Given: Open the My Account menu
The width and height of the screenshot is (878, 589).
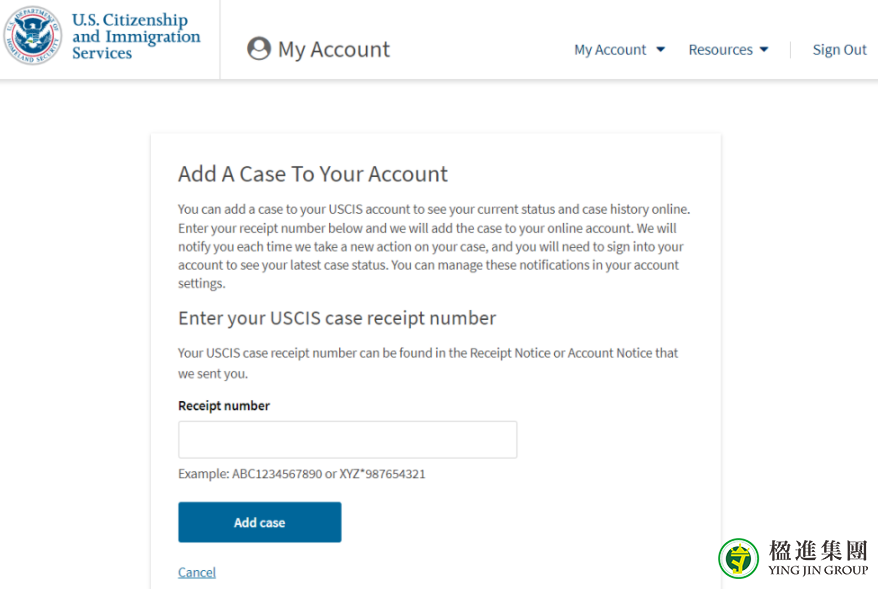Looking at the screenshot, I should click(619, 50).
